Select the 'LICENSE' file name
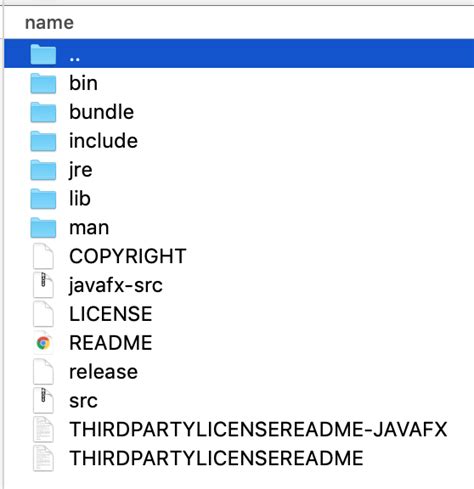474x489 pixels. coord(111,314)
